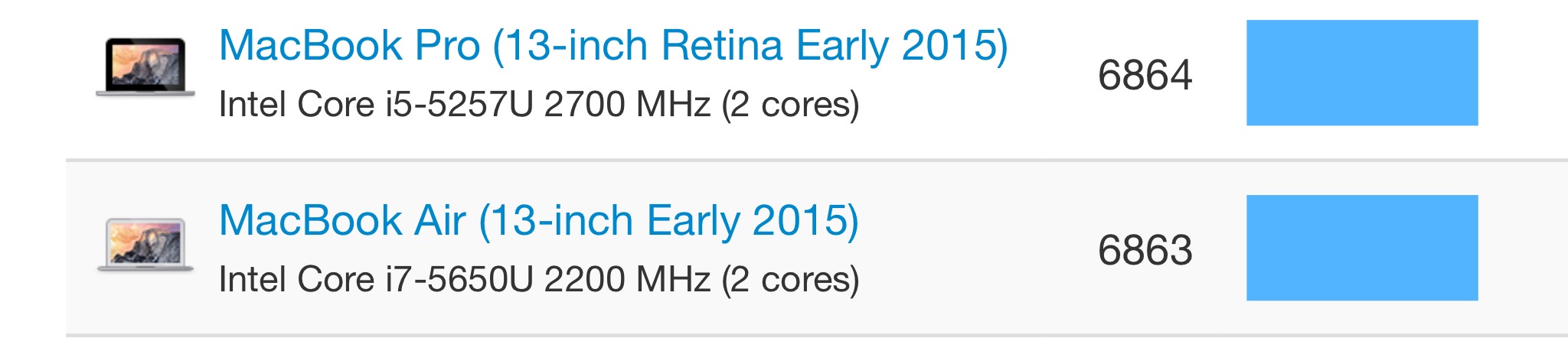Click the 6864 benchmark score
The image size is (1568, 338).
coord(1145,75)
